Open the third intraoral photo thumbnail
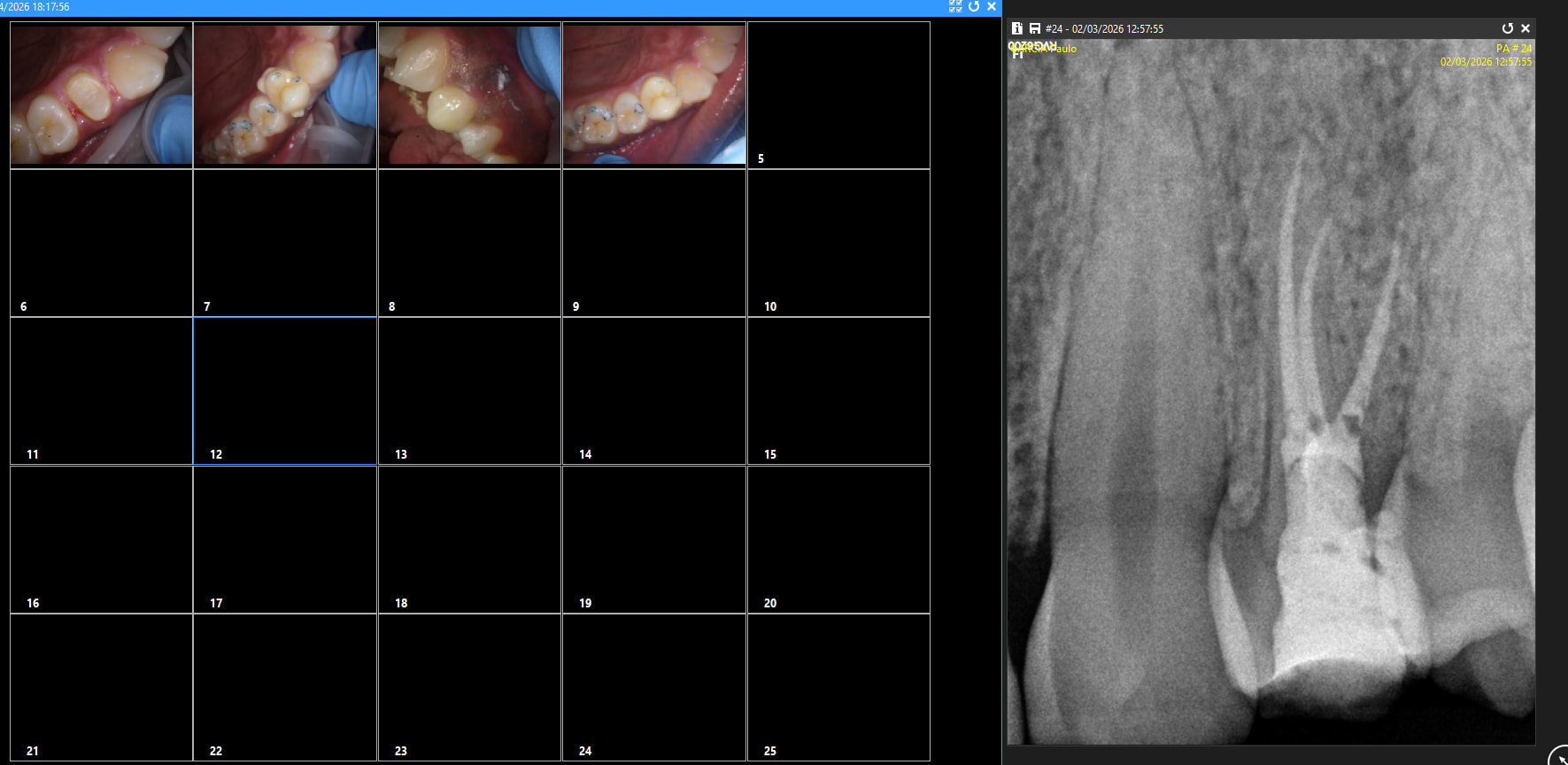Screen dimensions: 1568x765 click(469, 94)
